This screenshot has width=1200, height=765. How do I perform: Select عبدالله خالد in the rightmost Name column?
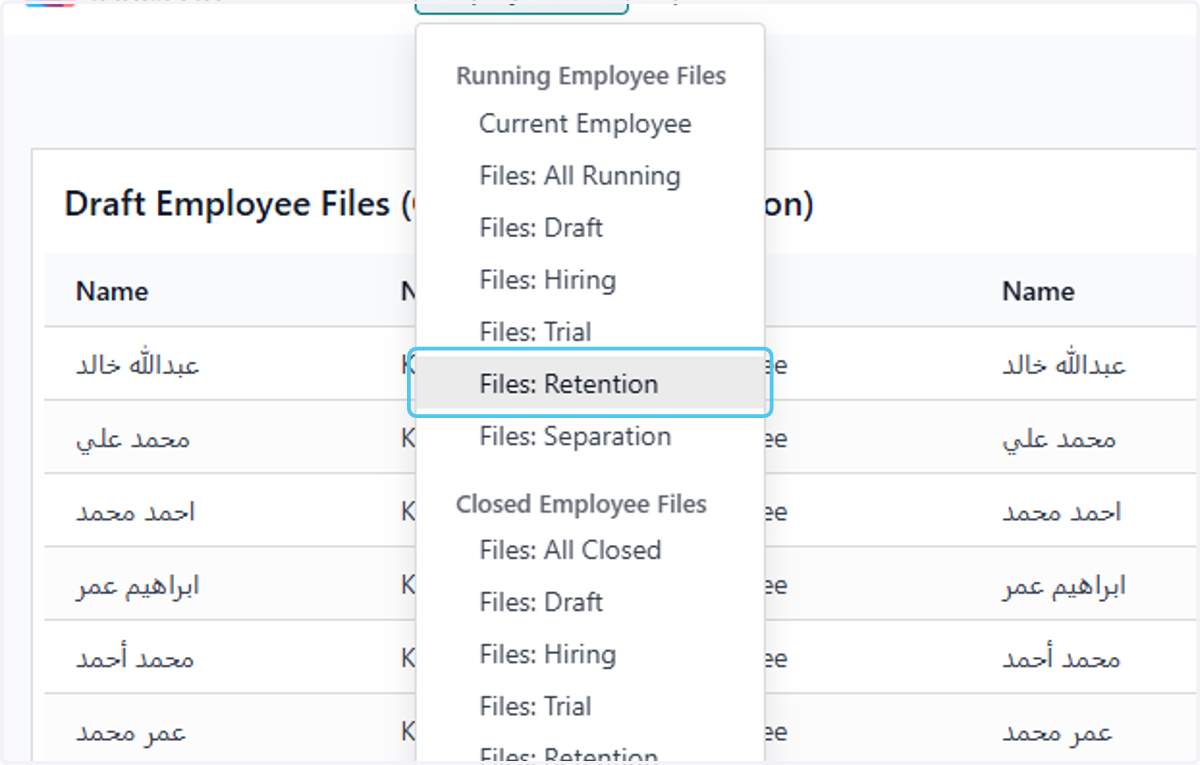click(1064, 365)
